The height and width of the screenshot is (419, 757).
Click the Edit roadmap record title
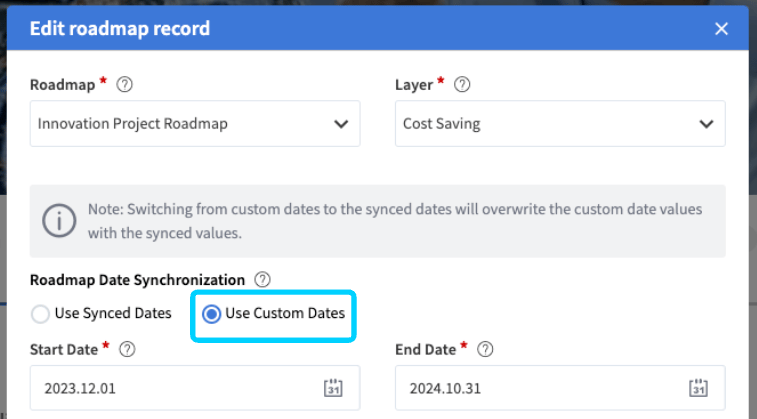click(x=120, y=28)
